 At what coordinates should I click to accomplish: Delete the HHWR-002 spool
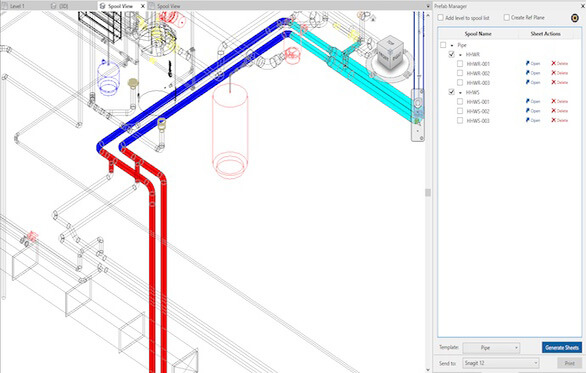tap(559, 73)
